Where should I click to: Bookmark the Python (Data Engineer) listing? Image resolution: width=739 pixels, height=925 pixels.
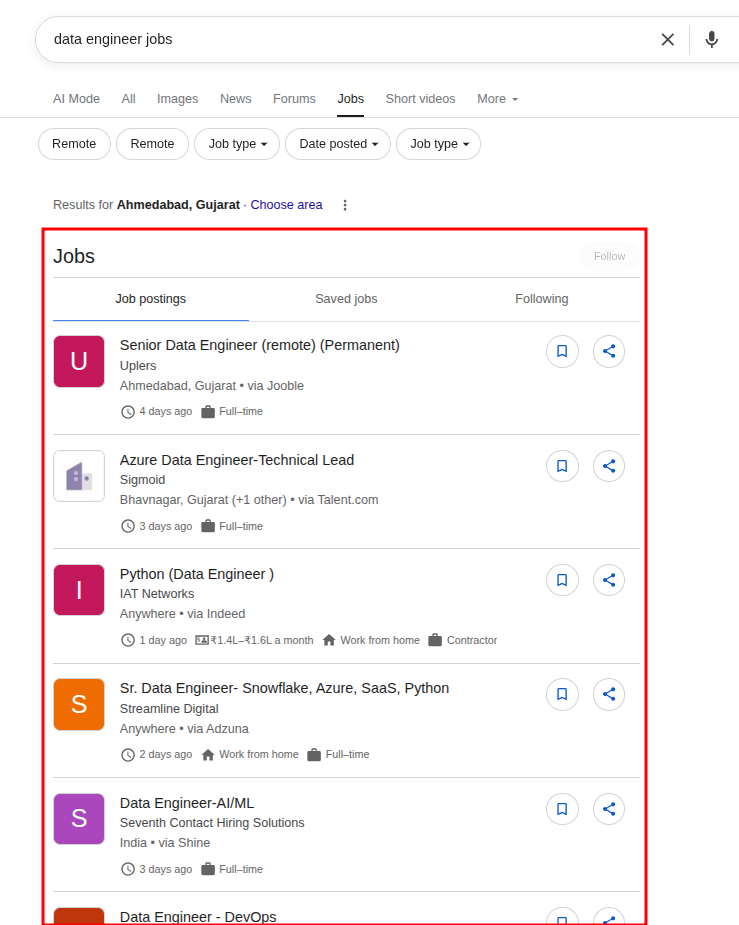coord(562,580)
